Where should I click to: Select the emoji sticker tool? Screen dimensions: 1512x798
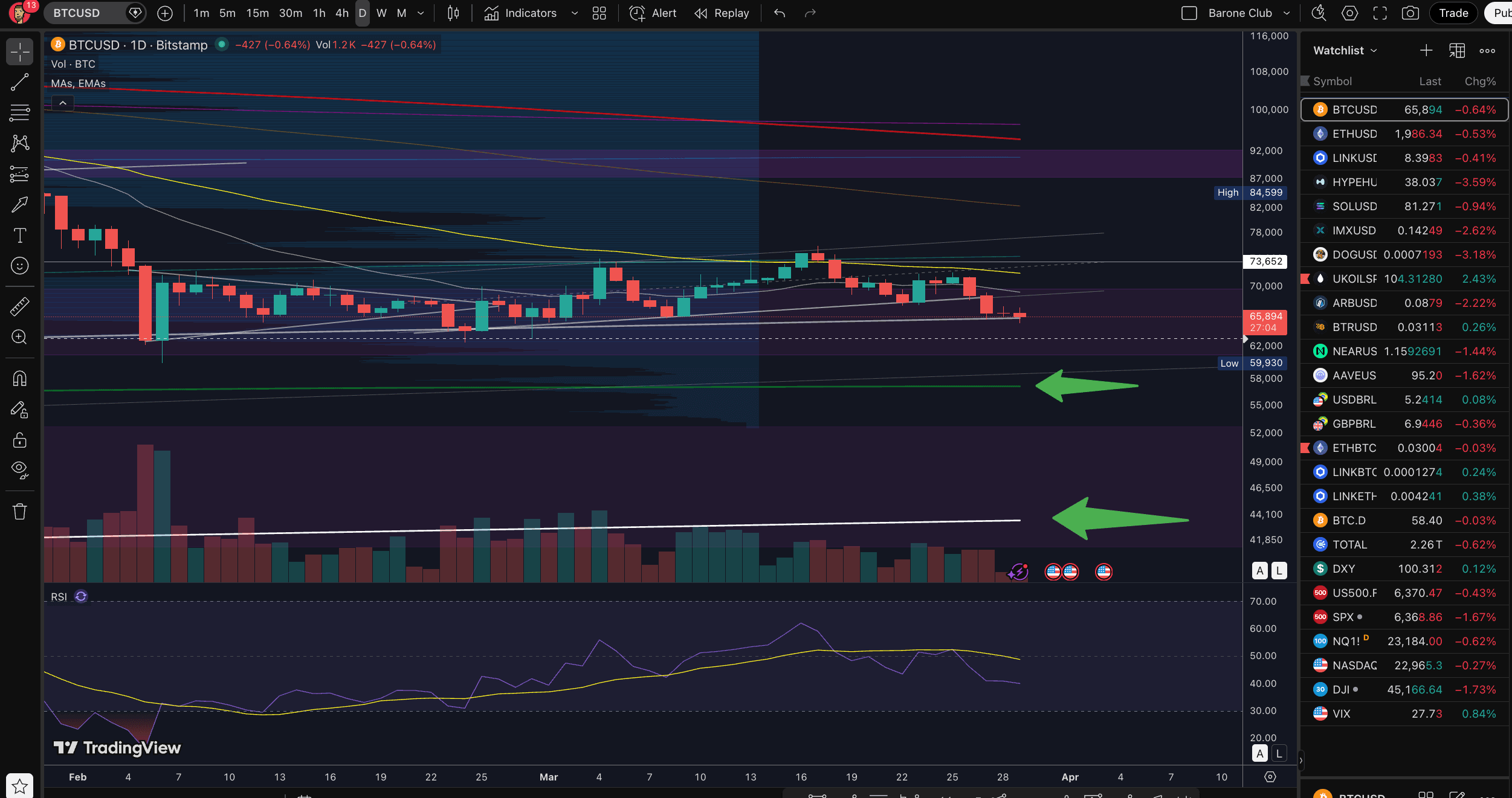(20, 266)
